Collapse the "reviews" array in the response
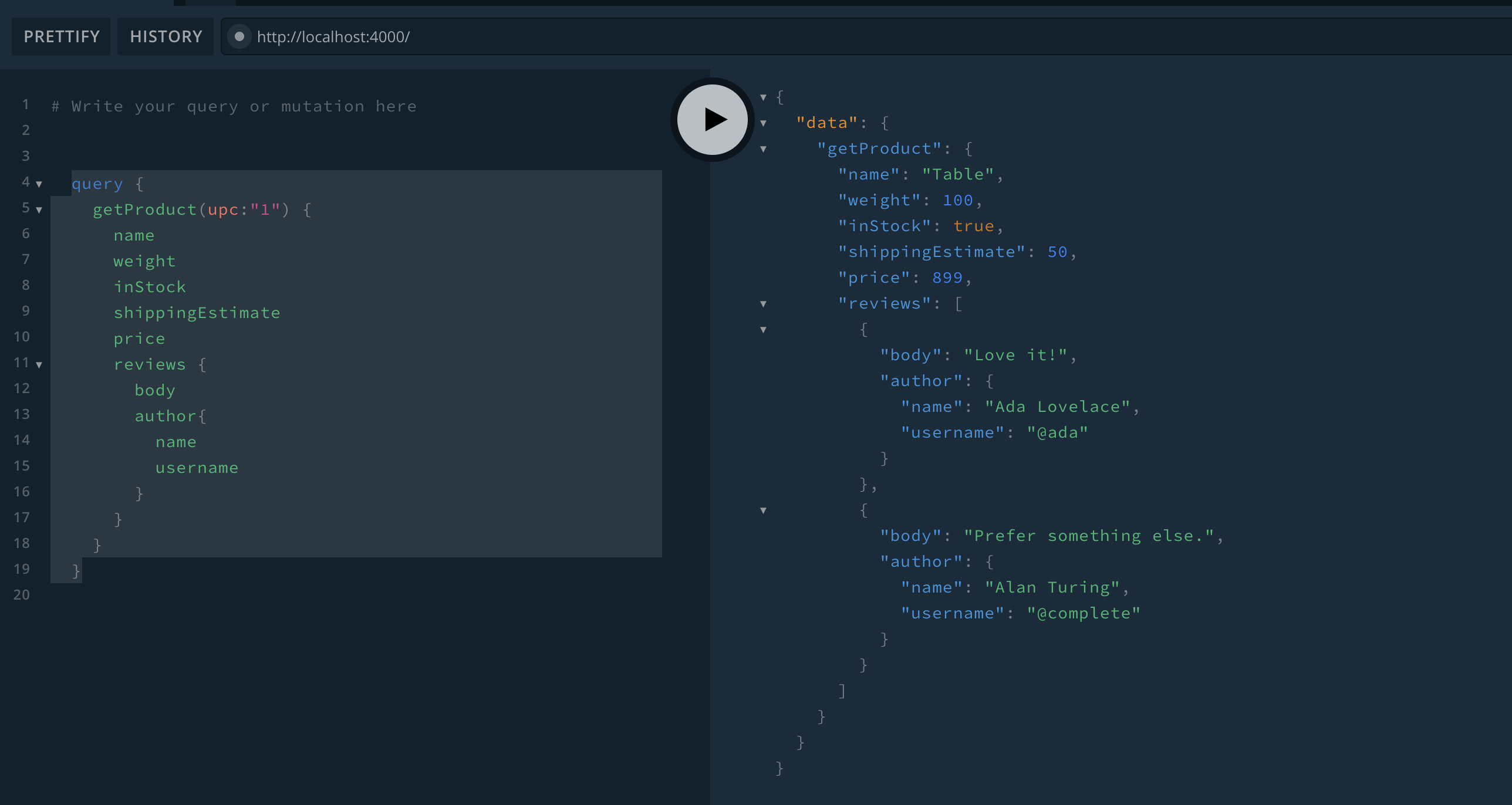The image size is (1512, 805). click(x=763, y=304)
